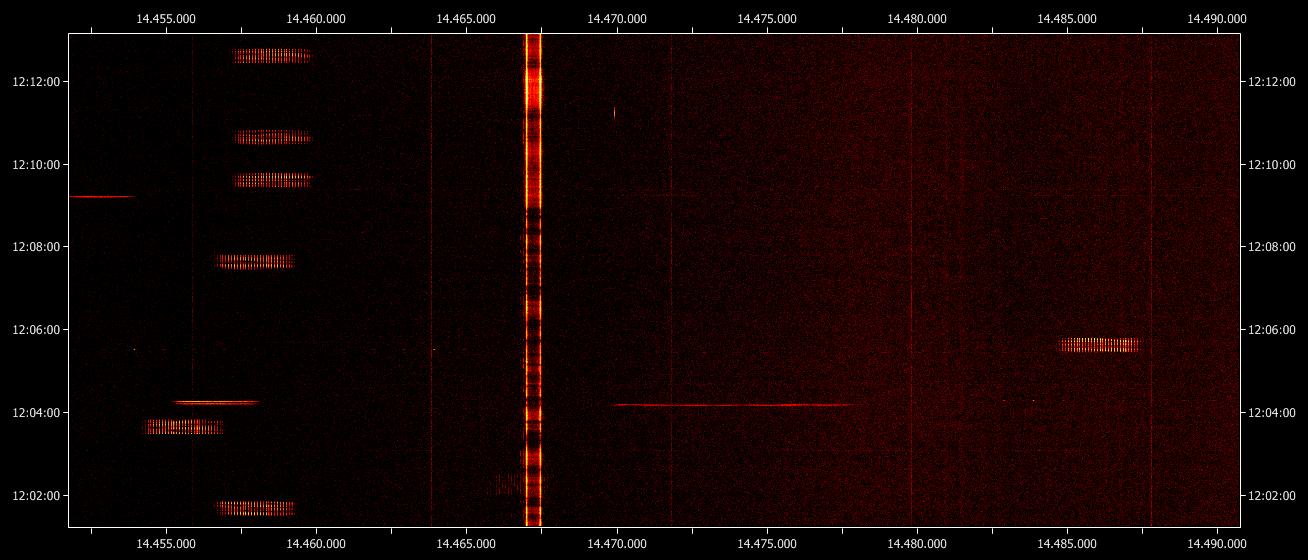
Task: Click the 14.458 MHz burst signal just above 12:10:00
Action: pos(273,138)
